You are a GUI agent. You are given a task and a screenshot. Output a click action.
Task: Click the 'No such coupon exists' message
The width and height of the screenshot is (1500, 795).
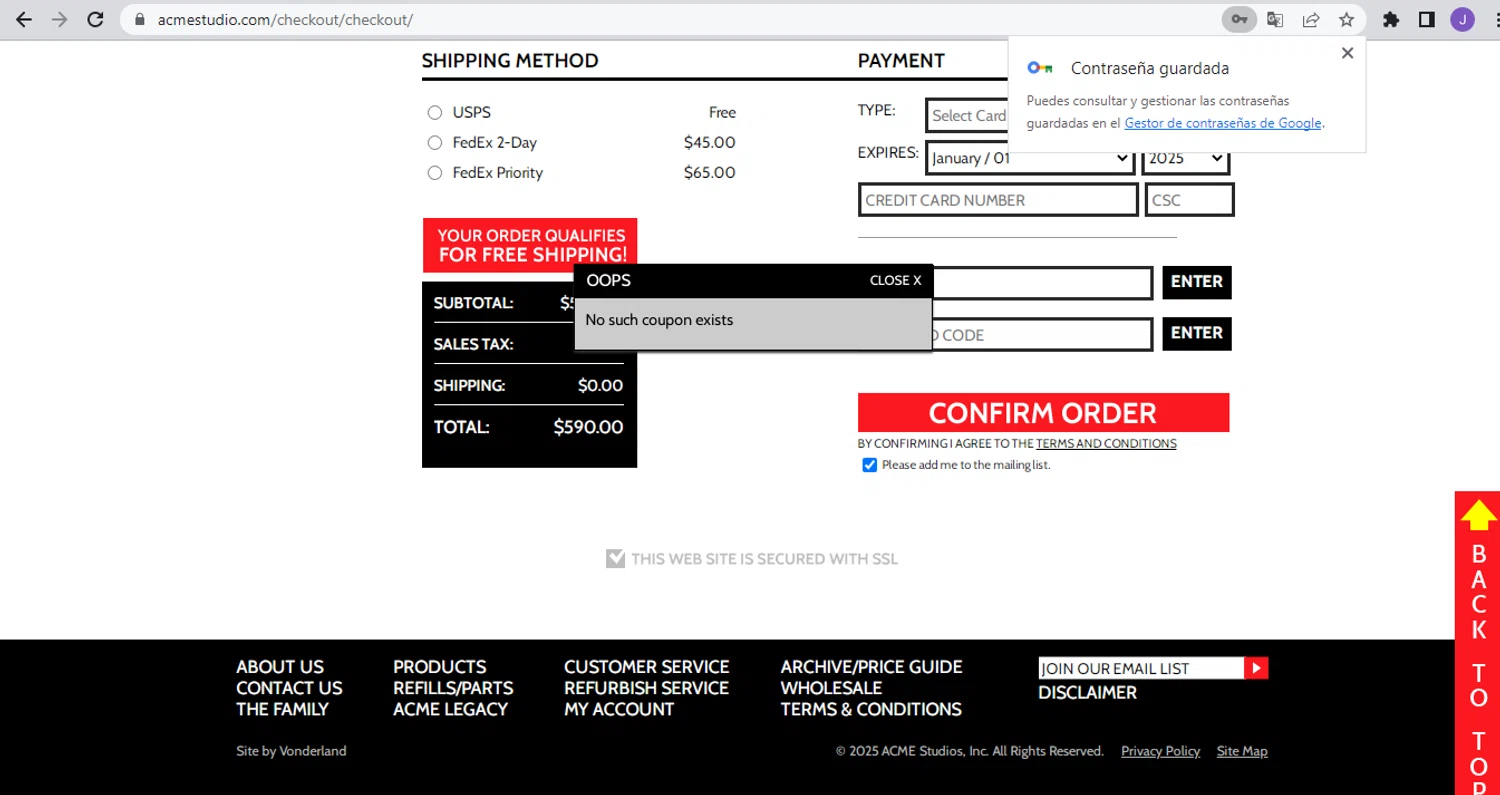pos(659,320)
